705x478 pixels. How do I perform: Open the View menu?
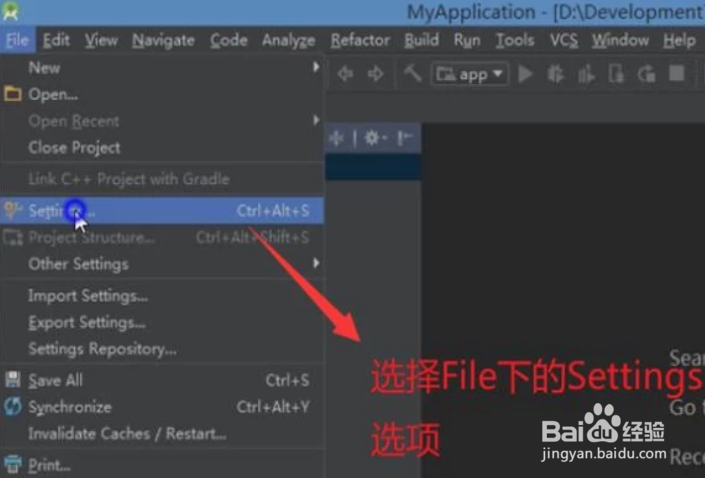(101, 40)
